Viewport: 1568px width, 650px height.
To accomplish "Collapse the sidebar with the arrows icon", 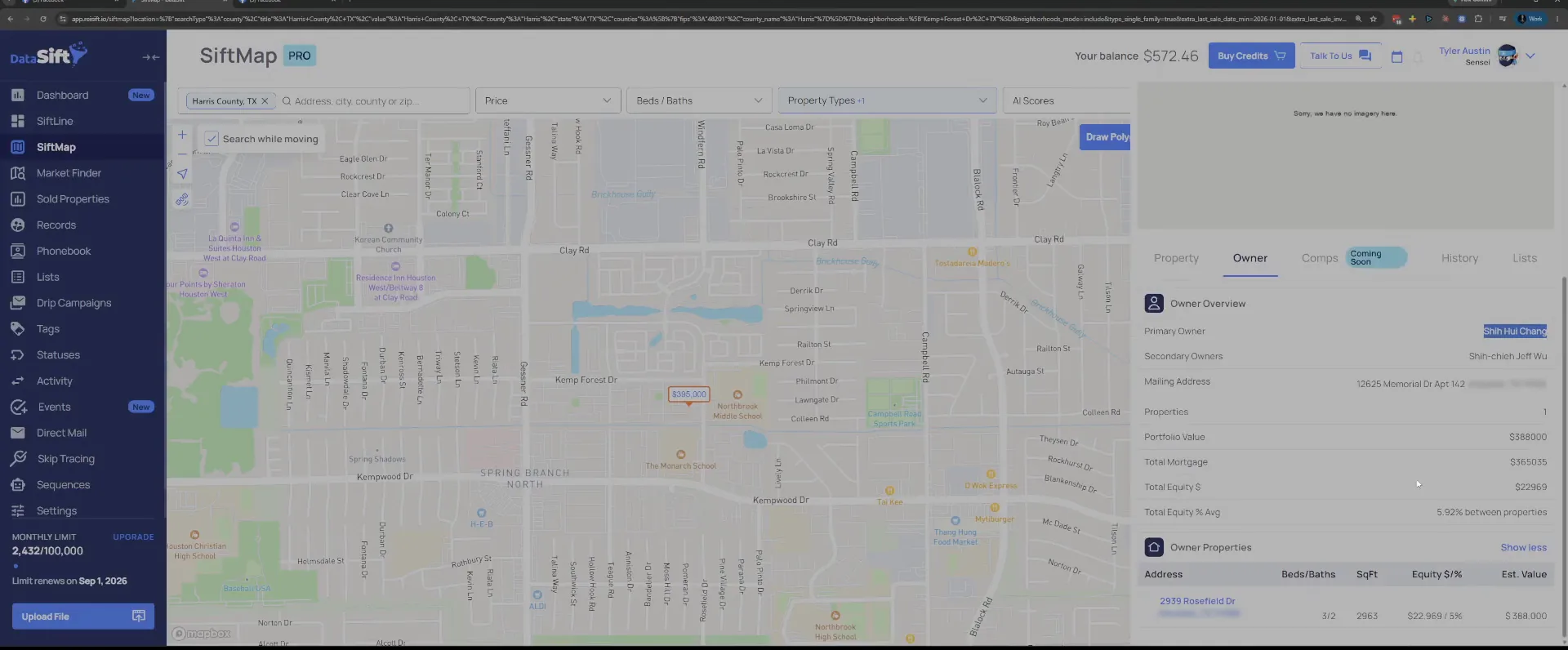I will pyautogui.click(x=151, y=57).
